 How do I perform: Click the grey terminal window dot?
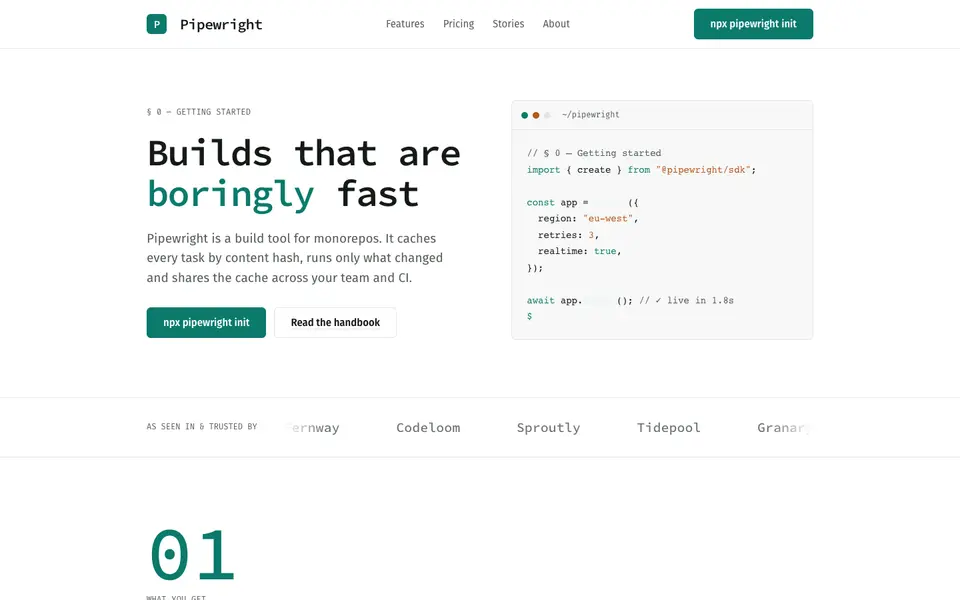547,115
